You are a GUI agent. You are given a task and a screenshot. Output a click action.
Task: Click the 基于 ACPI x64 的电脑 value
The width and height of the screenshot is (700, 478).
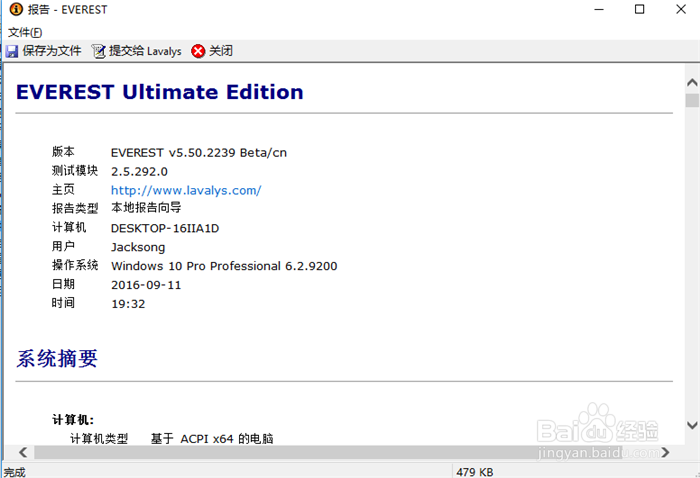pyautogui.click(x=212, y=439)
